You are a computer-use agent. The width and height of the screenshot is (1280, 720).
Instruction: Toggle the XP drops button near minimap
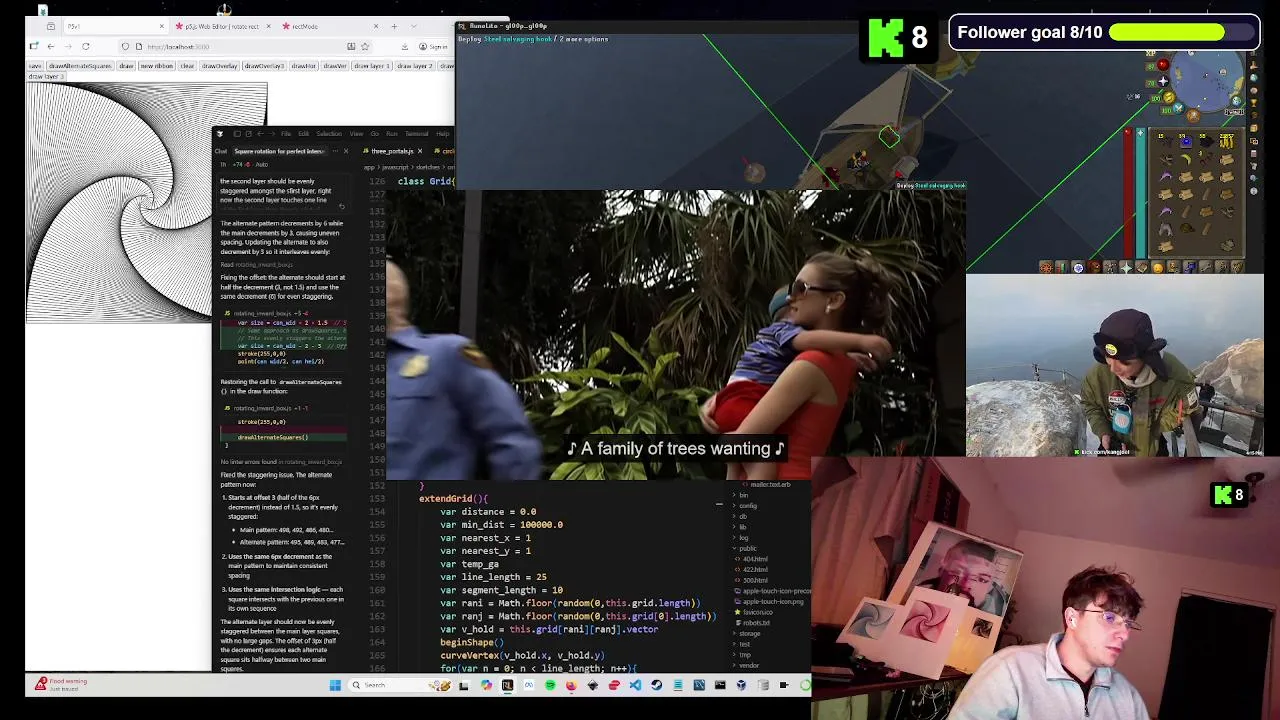1151,53
